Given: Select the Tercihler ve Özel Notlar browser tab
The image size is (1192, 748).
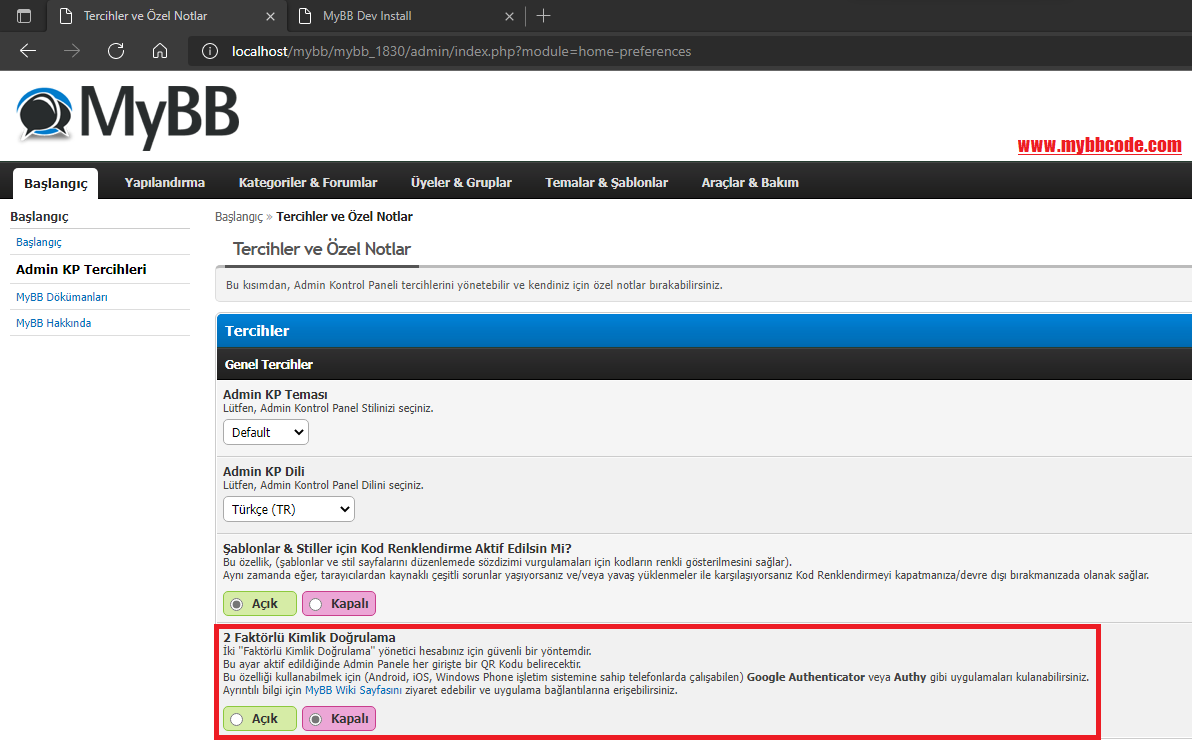Looking at the screenshot, I should (x=166, y=16).
